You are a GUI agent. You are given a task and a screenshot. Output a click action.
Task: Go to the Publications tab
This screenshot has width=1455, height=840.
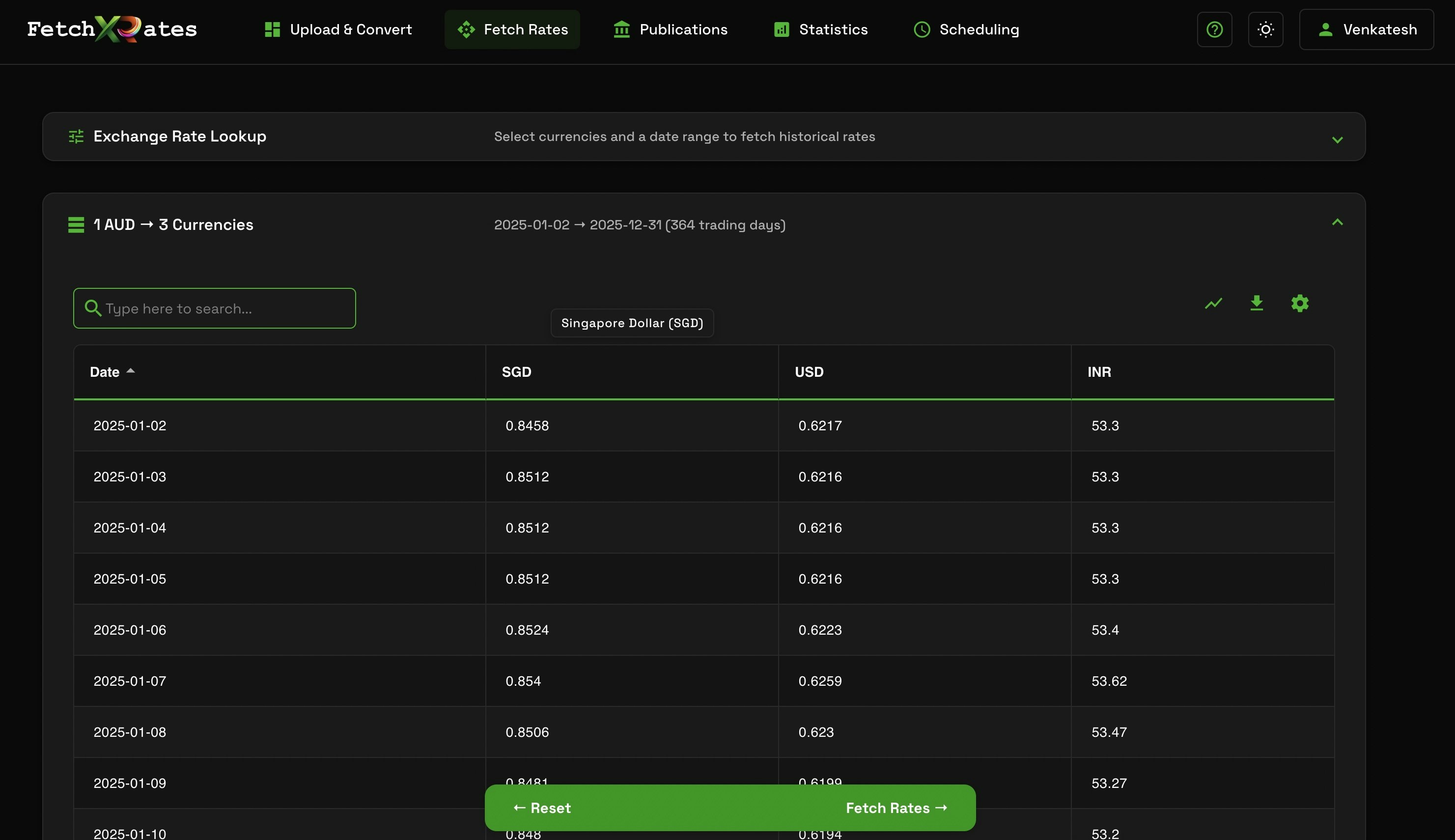click(x=671, y=29)
